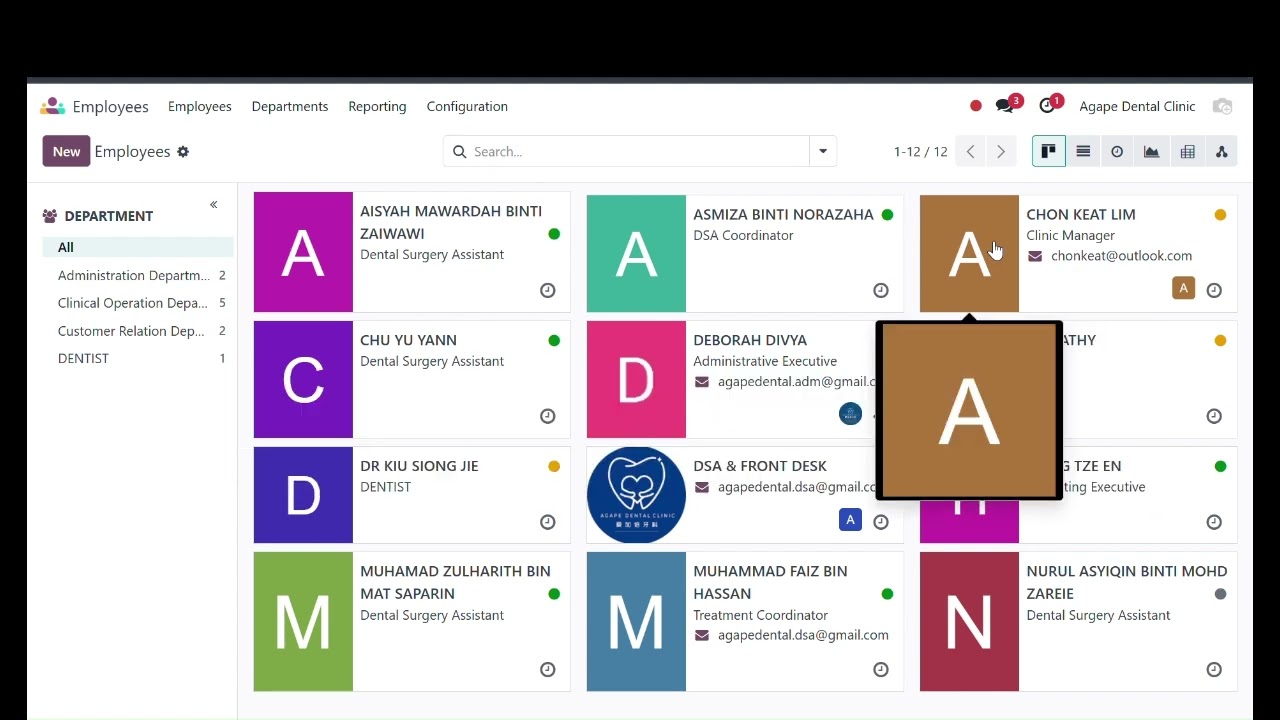Click the offline cloud icon beside Agape Dental Clinic
This screenshot has width=1280, height=720.
click(x=1221, y=106)
